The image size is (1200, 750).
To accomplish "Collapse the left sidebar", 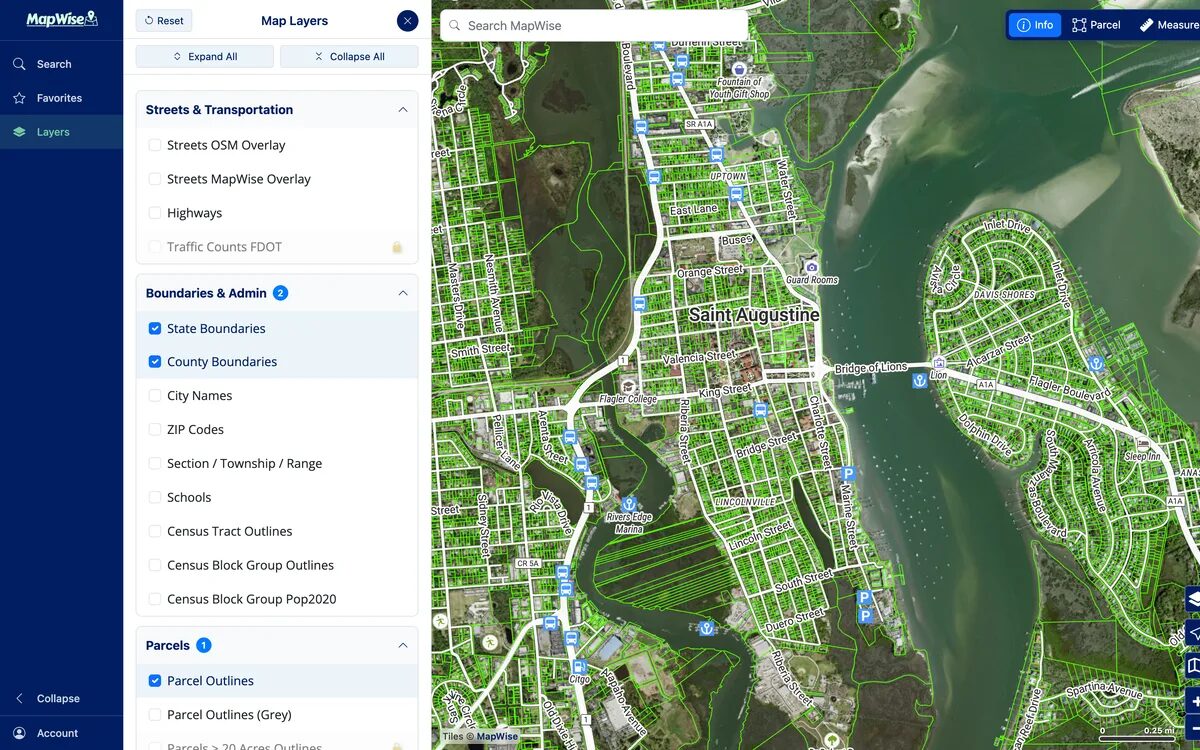I will [61, 698].
